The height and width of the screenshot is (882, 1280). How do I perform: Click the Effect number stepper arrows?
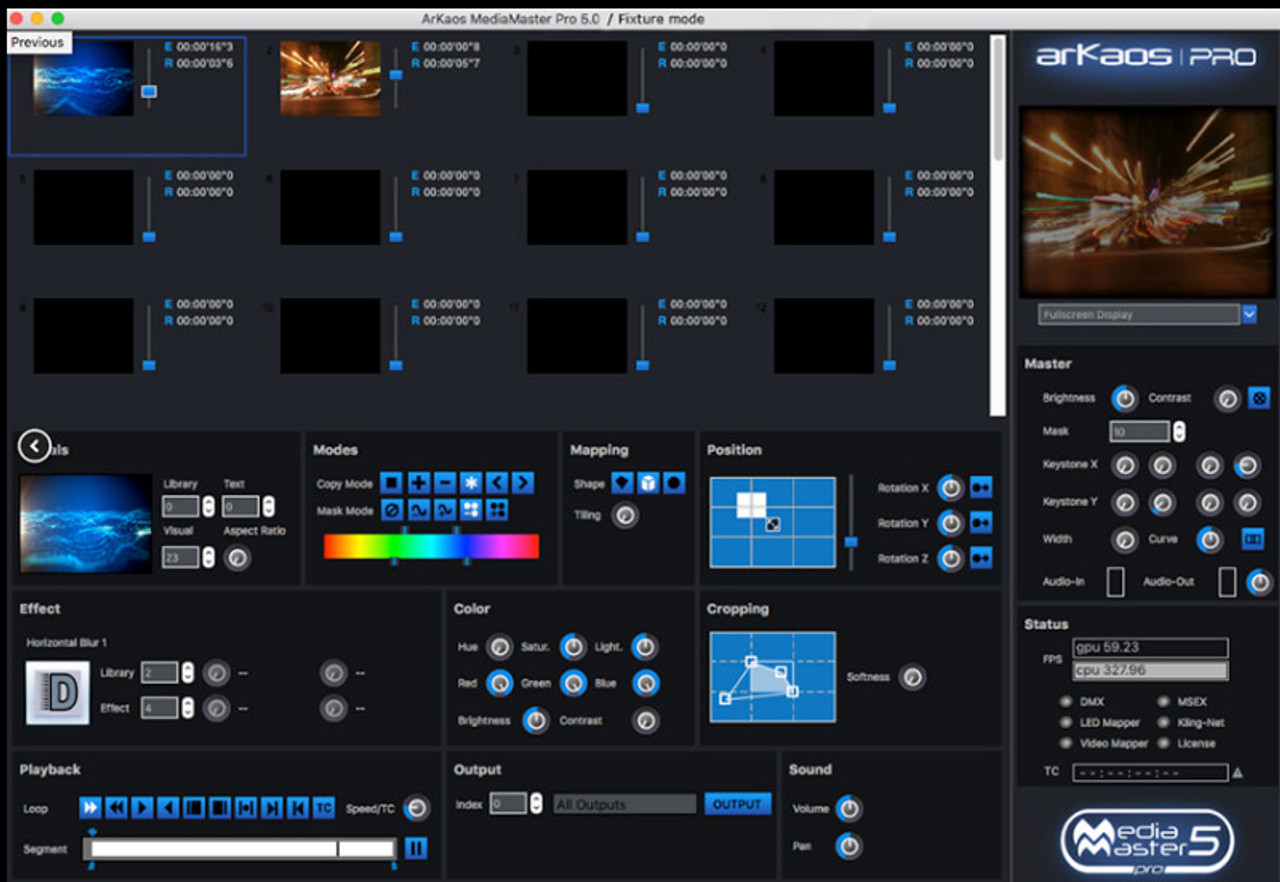click(187, 708)
